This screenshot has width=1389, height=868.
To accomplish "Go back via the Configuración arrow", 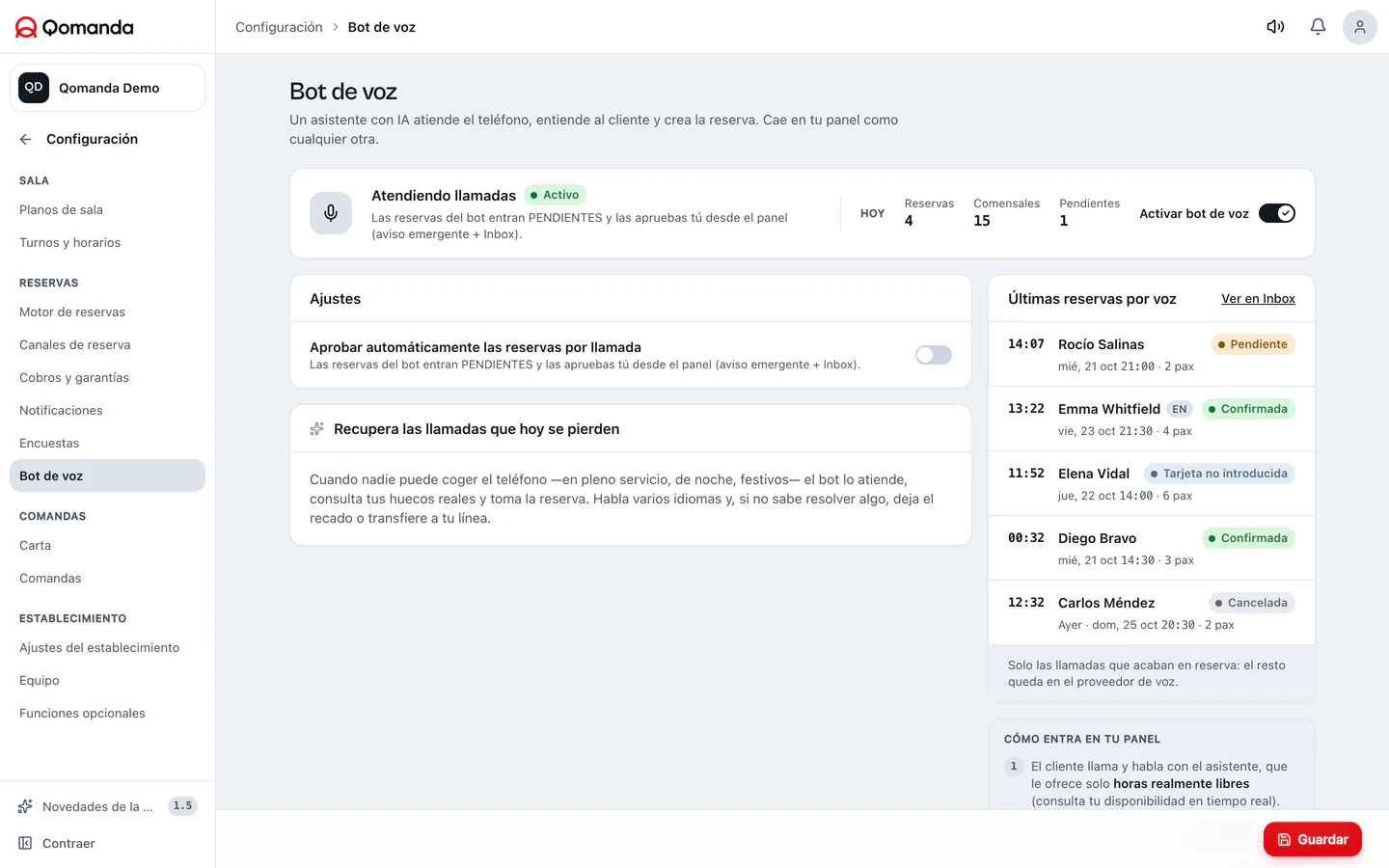I will pos(25,139).
